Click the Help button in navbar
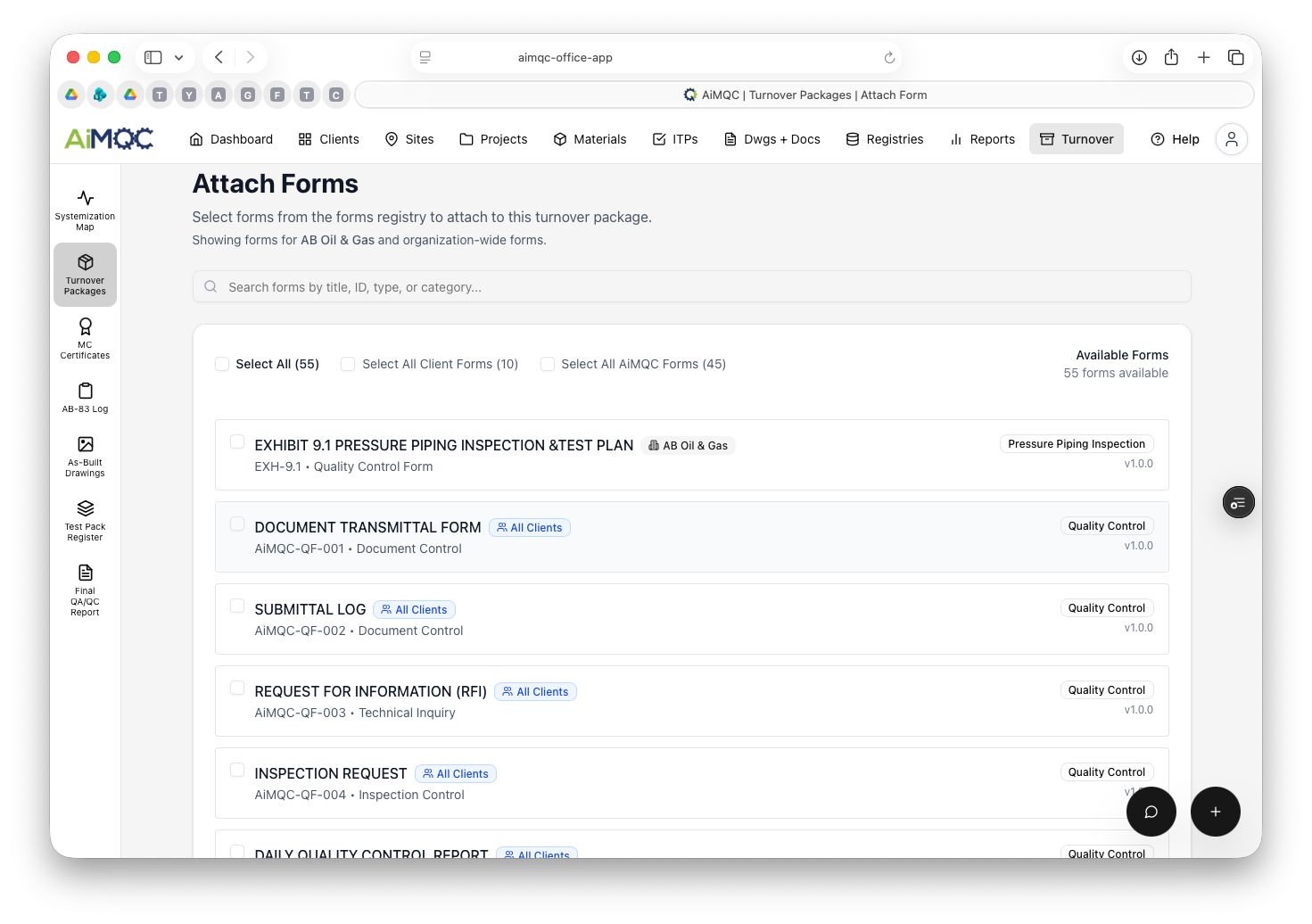The height and width of the screenshot is (924, 1312). (x=1175, y=139)
